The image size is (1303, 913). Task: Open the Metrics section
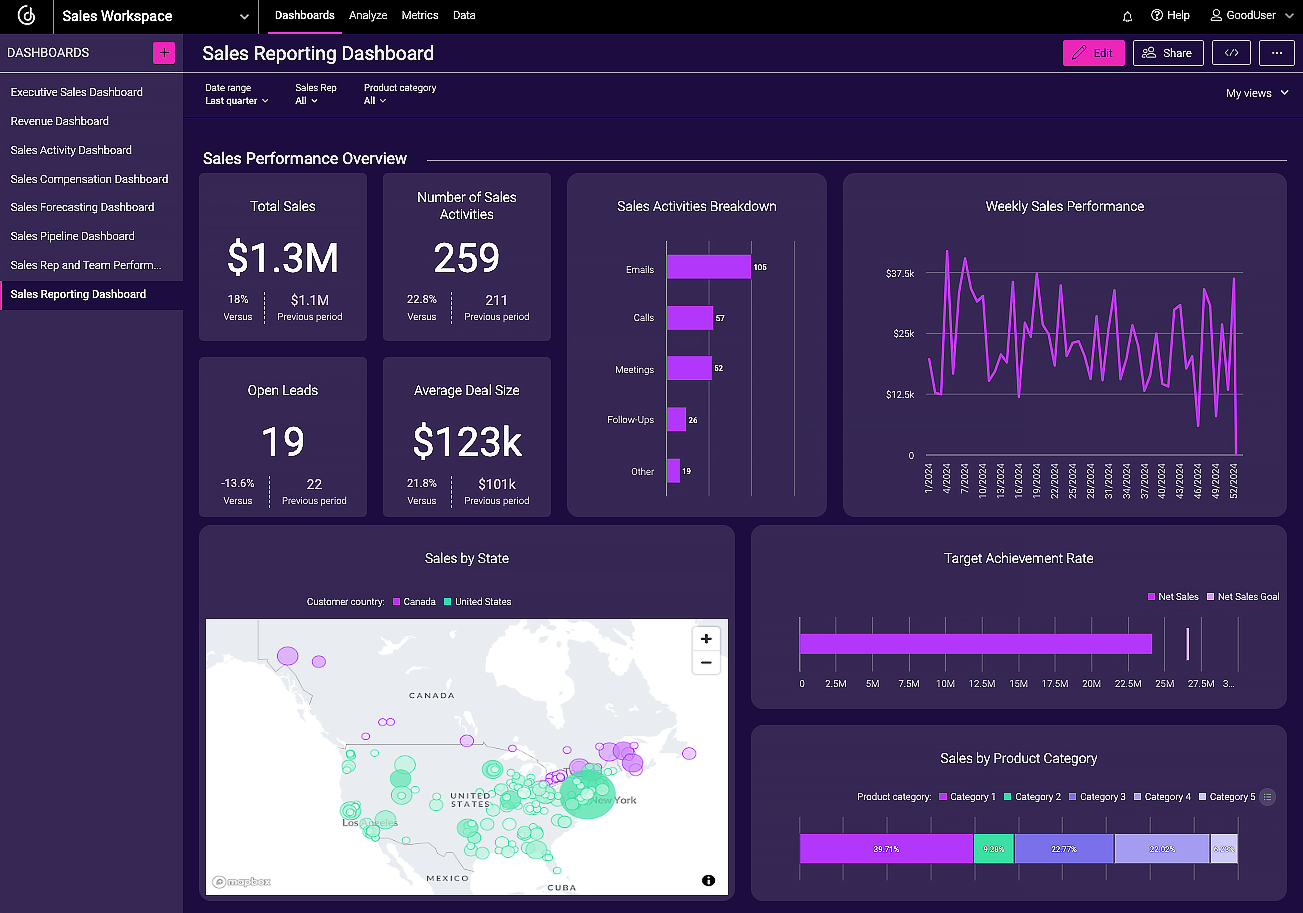[419, 15]
